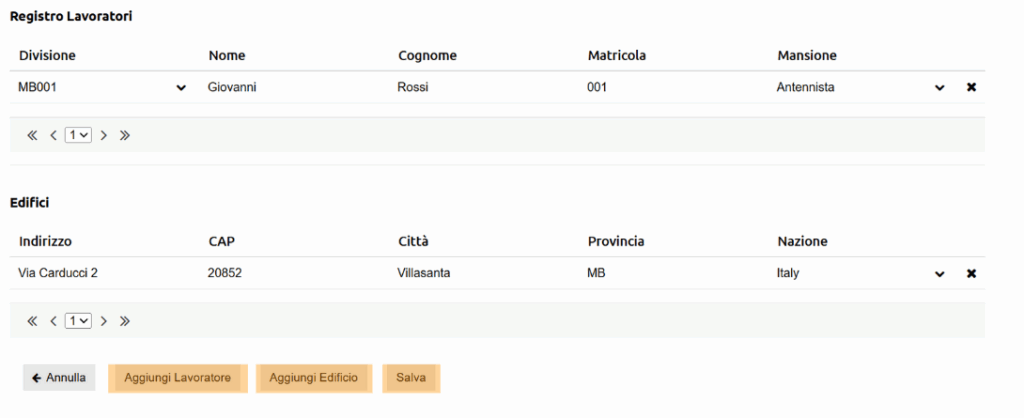Screen dimensions: 1024x418
Task: Go to next page of workers table
Action: click(103, 135)
